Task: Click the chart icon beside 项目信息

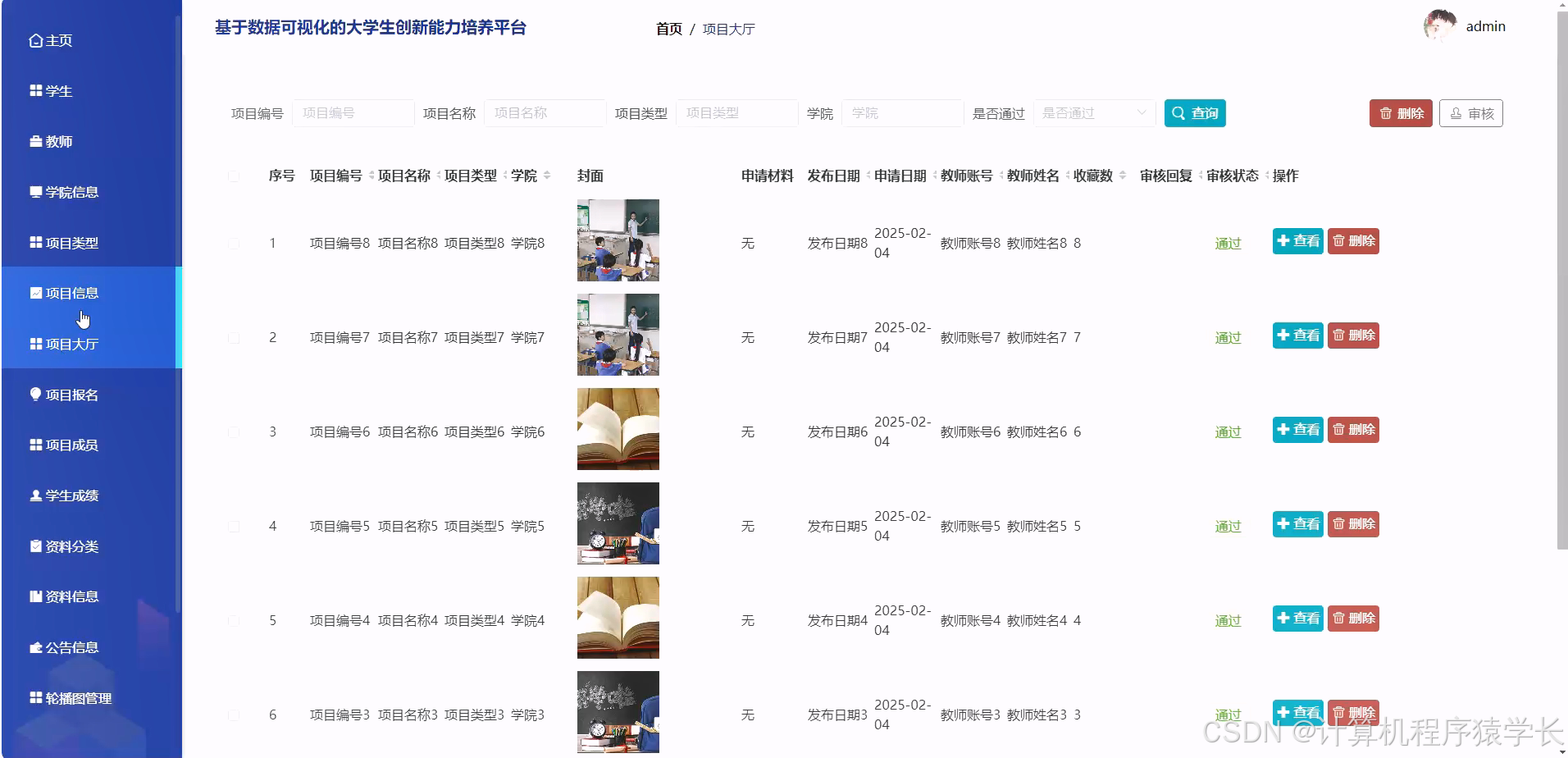Action: click(x=36, y=293)
